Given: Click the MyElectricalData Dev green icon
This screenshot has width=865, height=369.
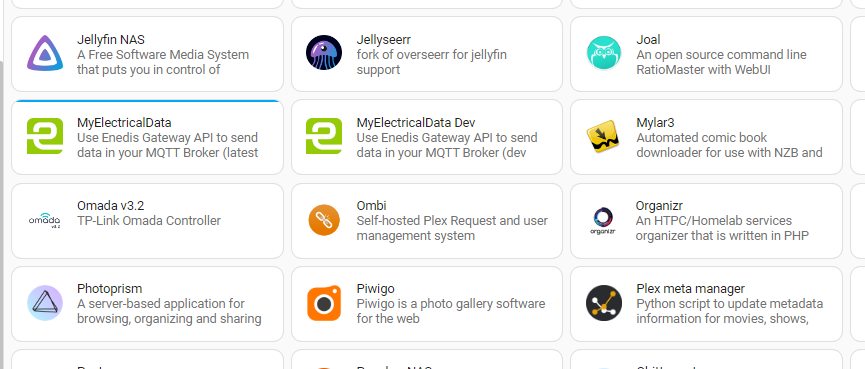Looking at the screenshot, I should coord(324,136).
